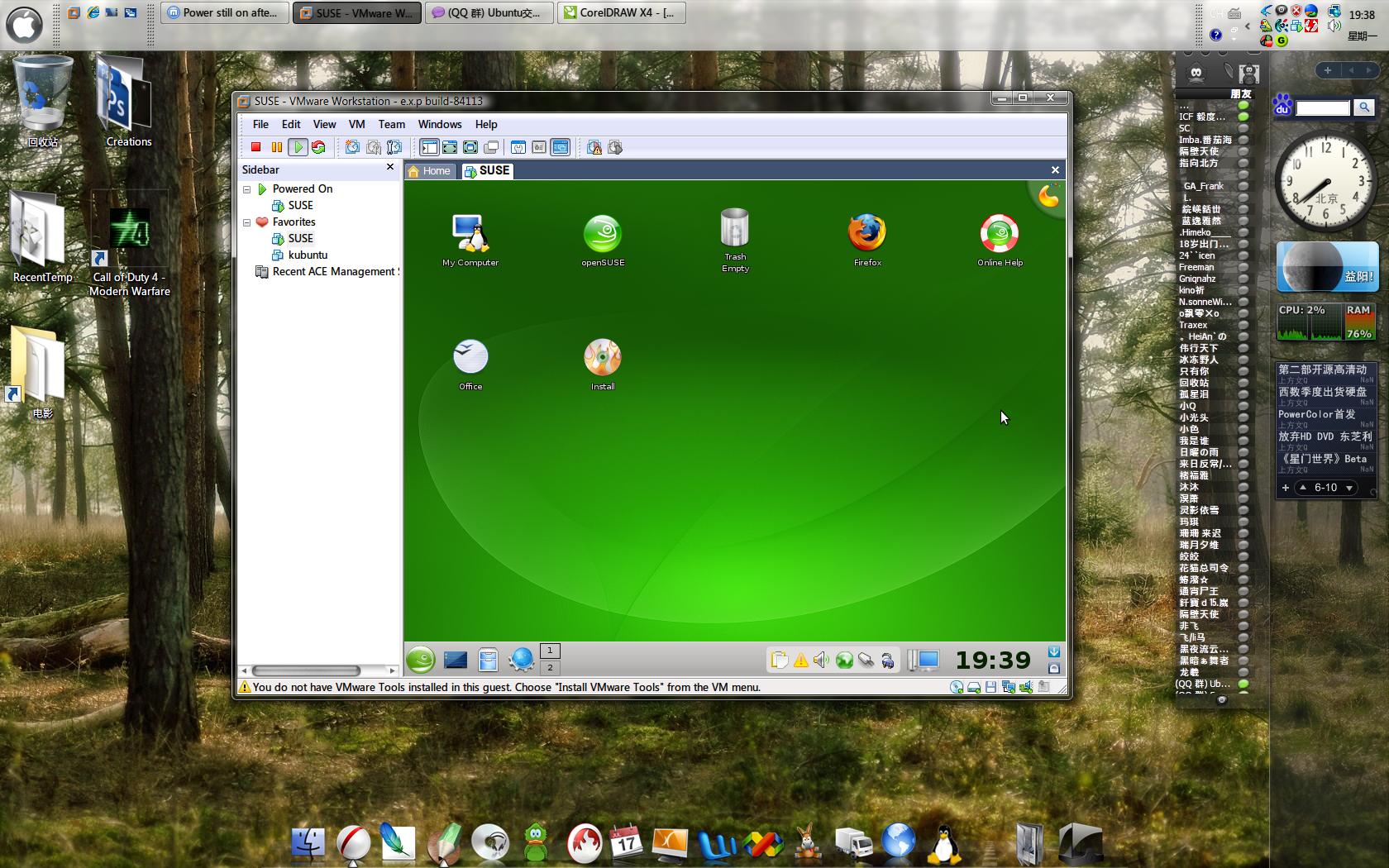
Task: Open the VM menu
Action: pos(357,124)
